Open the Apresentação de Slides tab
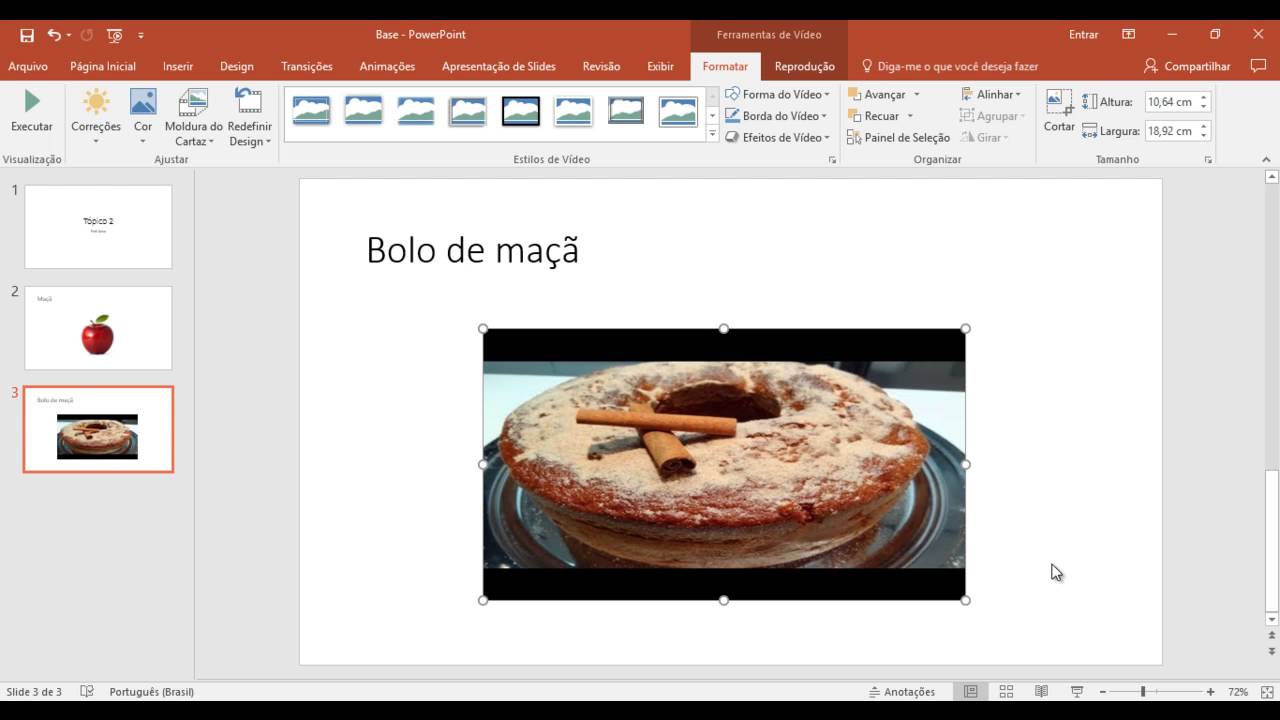 499,67
